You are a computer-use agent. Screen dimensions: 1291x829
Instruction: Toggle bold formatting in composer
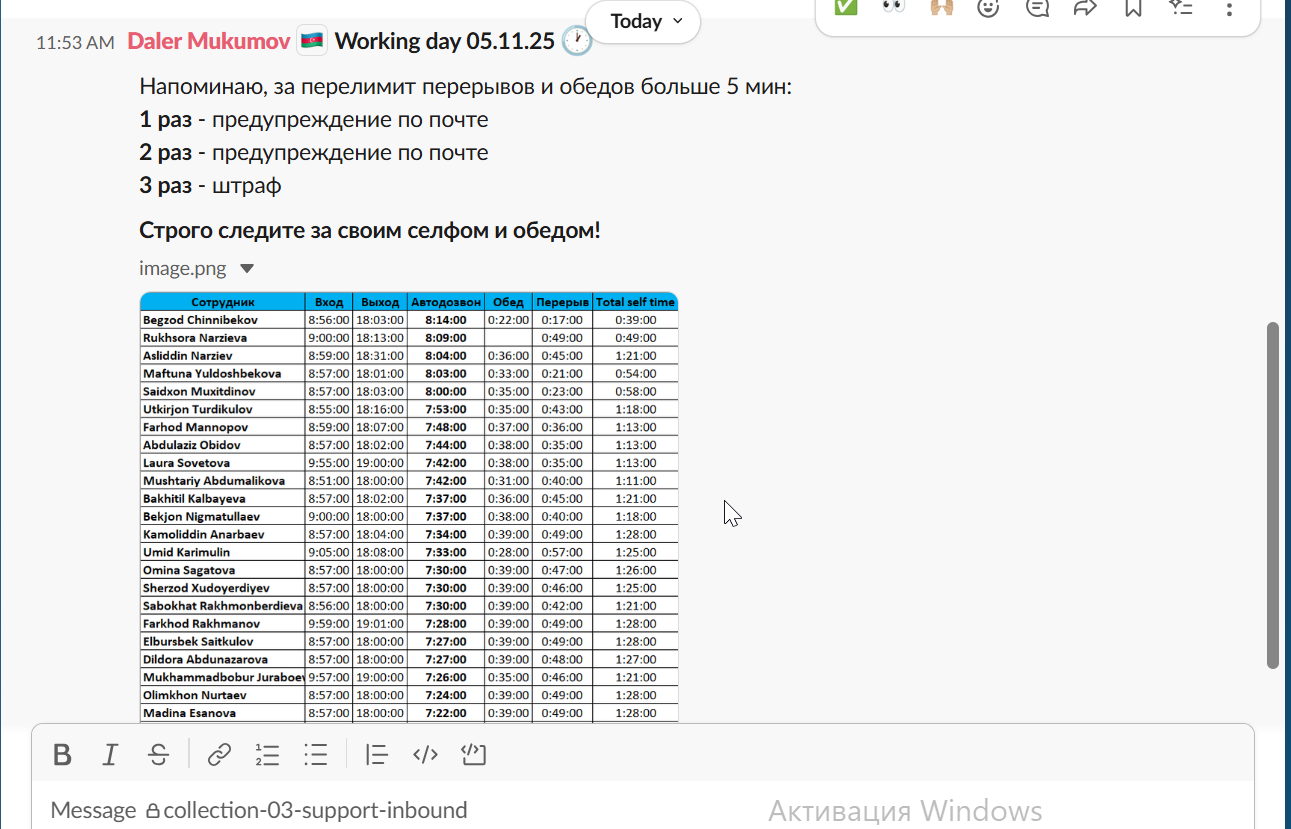pyautogui.click(x=62, y=755)
